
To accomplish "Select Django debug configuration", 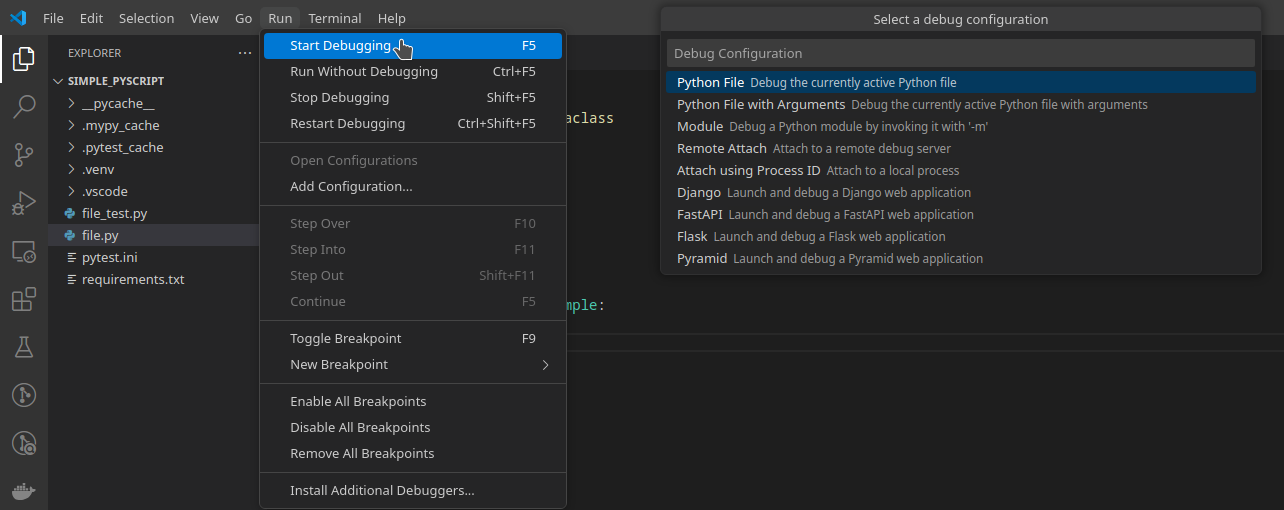I will (961, 192).
